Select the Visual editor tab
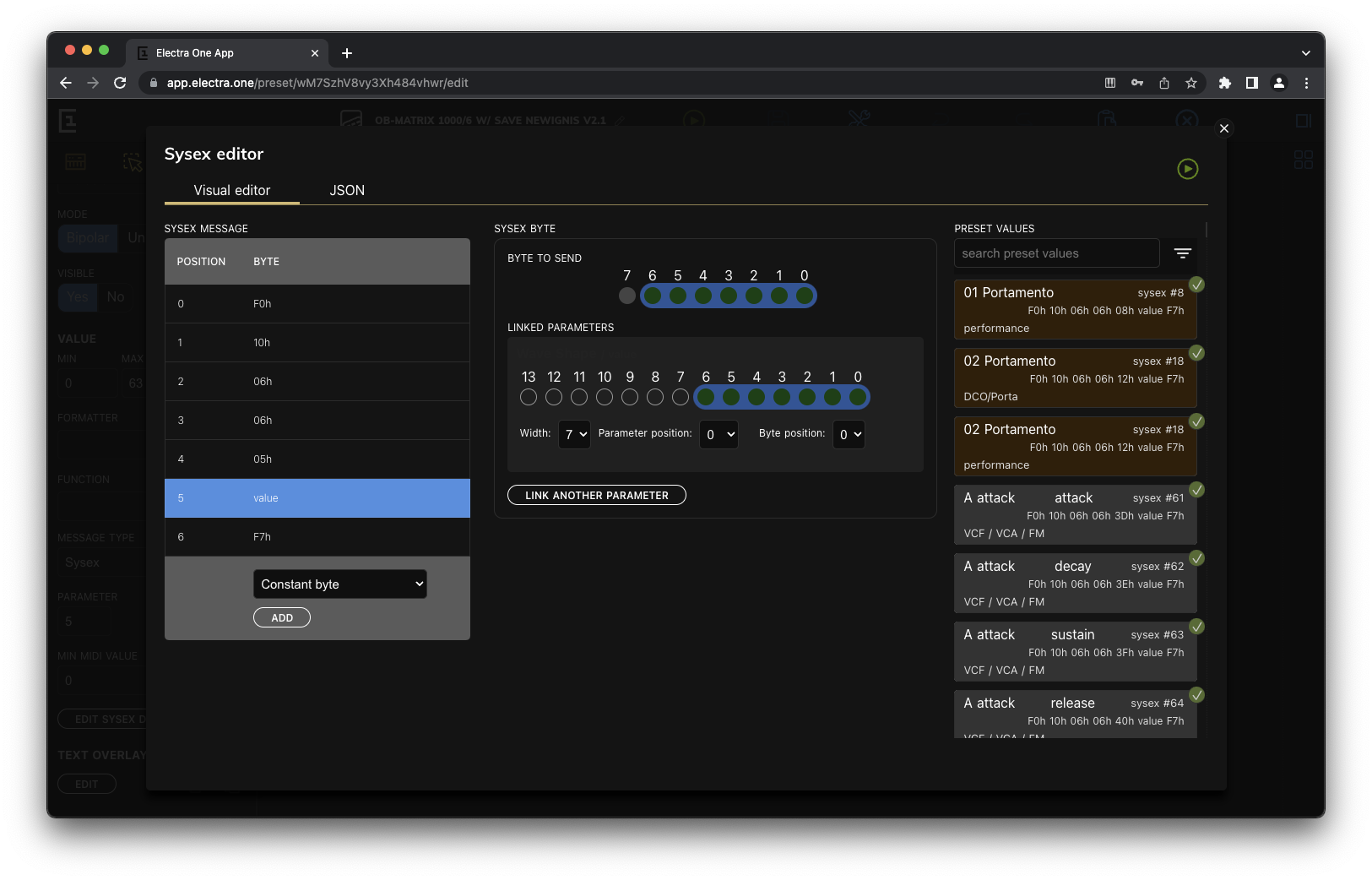Image resolution: width=1372 pixels, height=880 pixels. pos(231,191)
